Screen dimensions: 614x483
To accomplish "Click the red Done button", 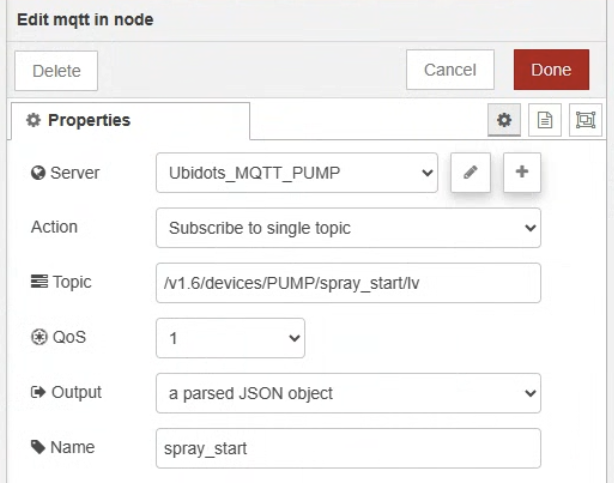I will coord(551,70).
